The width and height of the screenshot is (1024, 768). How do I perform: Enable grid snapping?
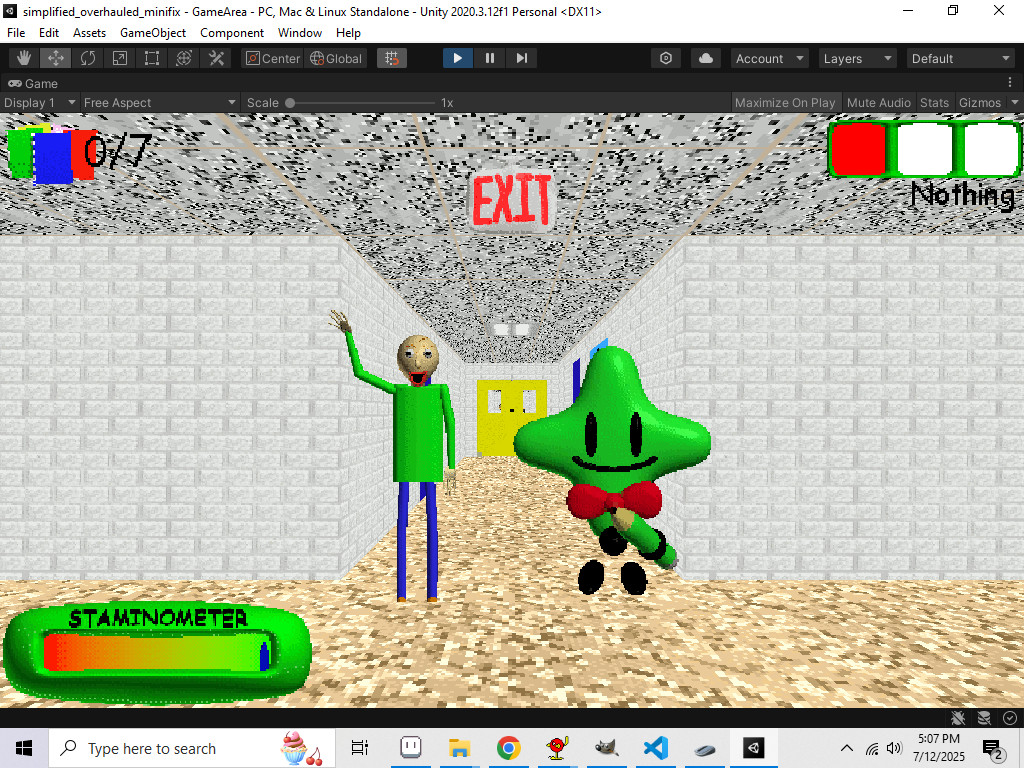click(391, 58)
